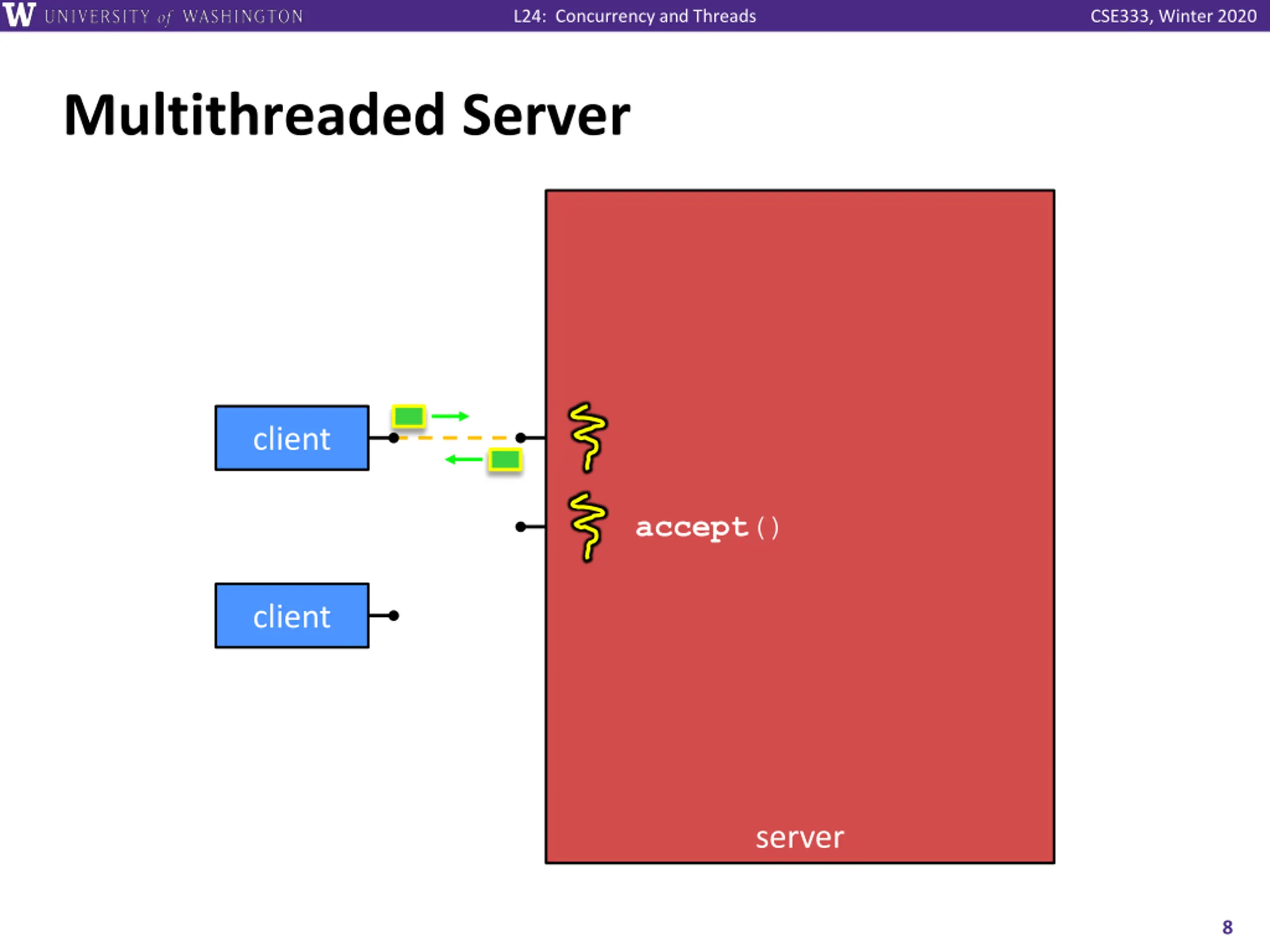
Task: Click the green left-pointing arrow below the dashed line
Action: pyautogui.click(x=464, y=460)
